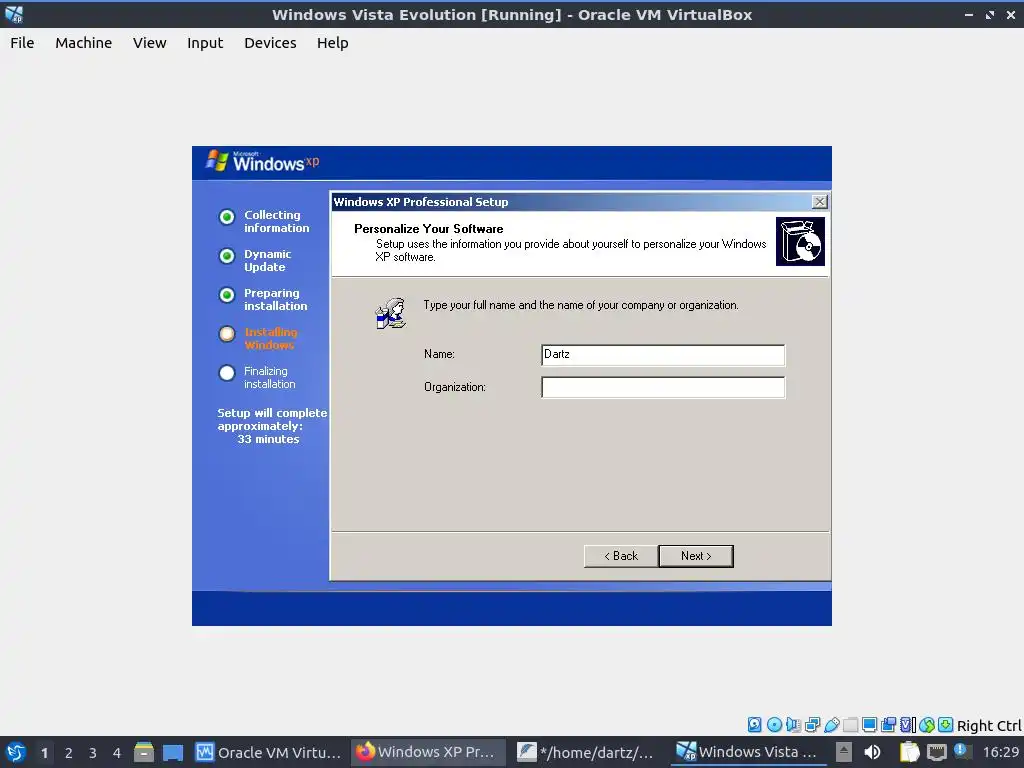Click the optical disc indicator icon
The height and width of the screenshot is (768, 1024).
tap(774, 724)
